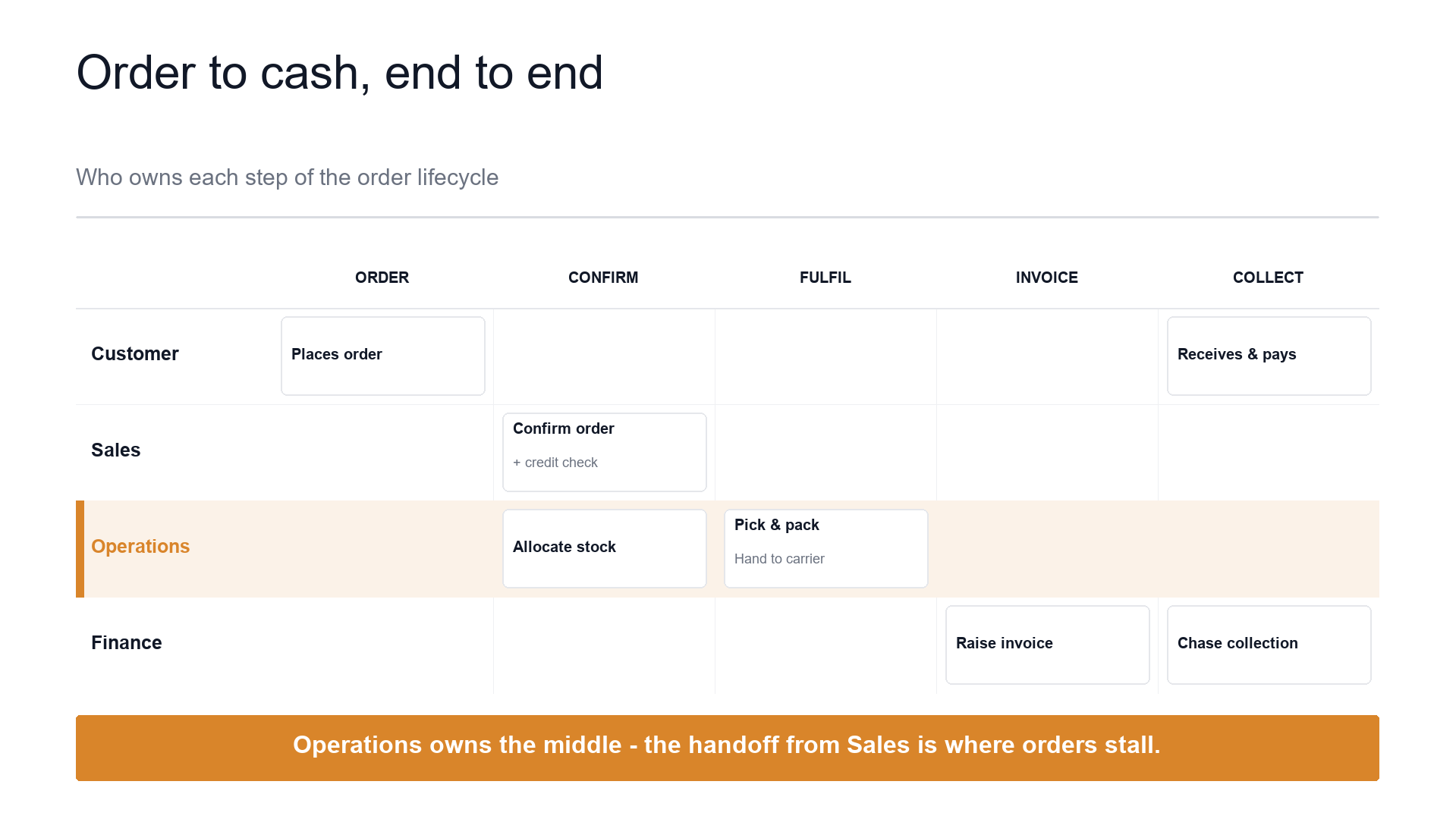The width and height of the screenshot is (1456, 819).
Task: Click the Receives & pays card
Action: click(1269, 356)
